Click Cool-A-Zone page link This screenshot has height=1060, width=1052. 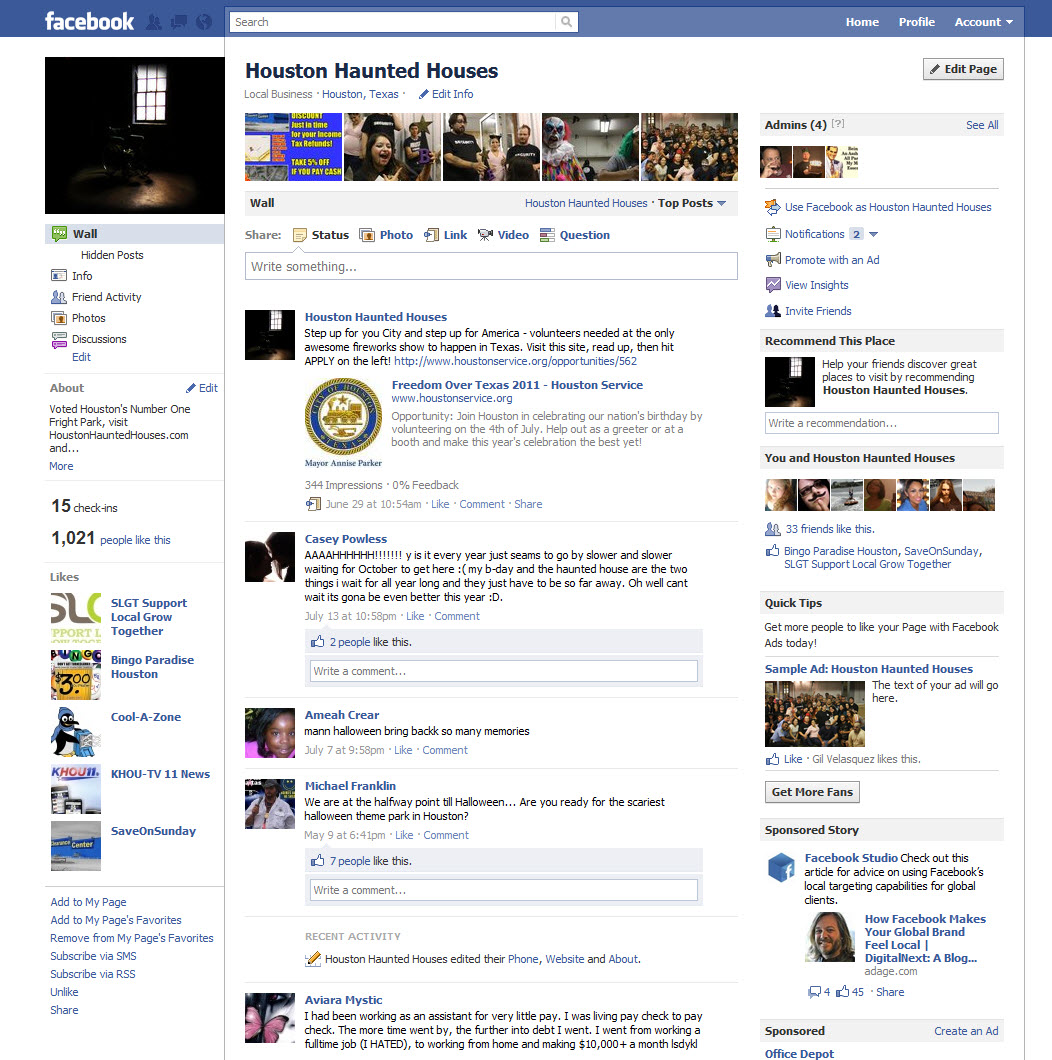tap(146, 717)
